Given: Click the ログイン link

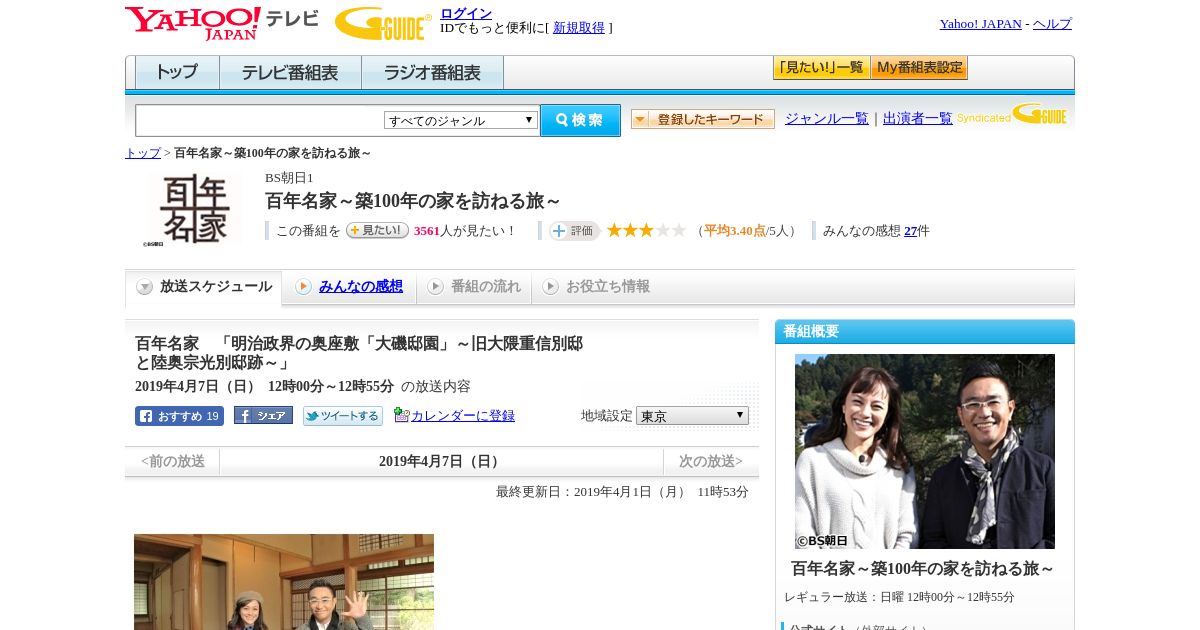Looking at the screenshot, I should pyautogui.click(x=466, y=13).
